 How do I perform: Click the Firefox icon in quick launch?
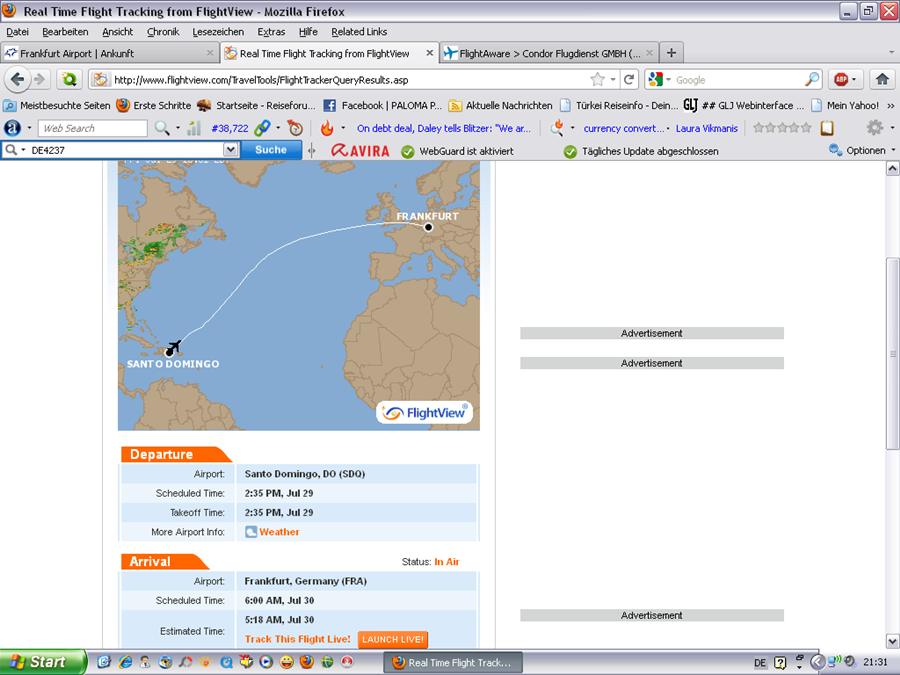coord(307,662)
